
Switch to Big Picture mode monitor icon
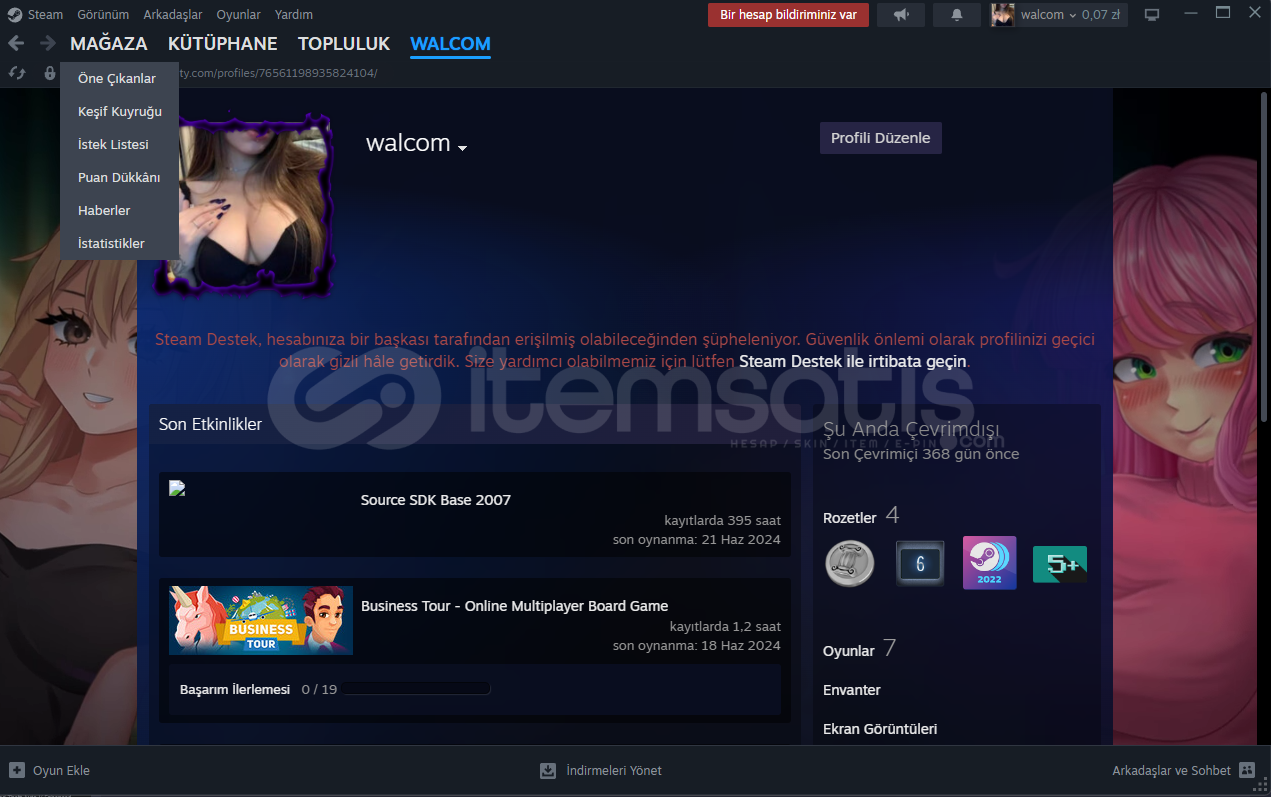[1152, 15]
